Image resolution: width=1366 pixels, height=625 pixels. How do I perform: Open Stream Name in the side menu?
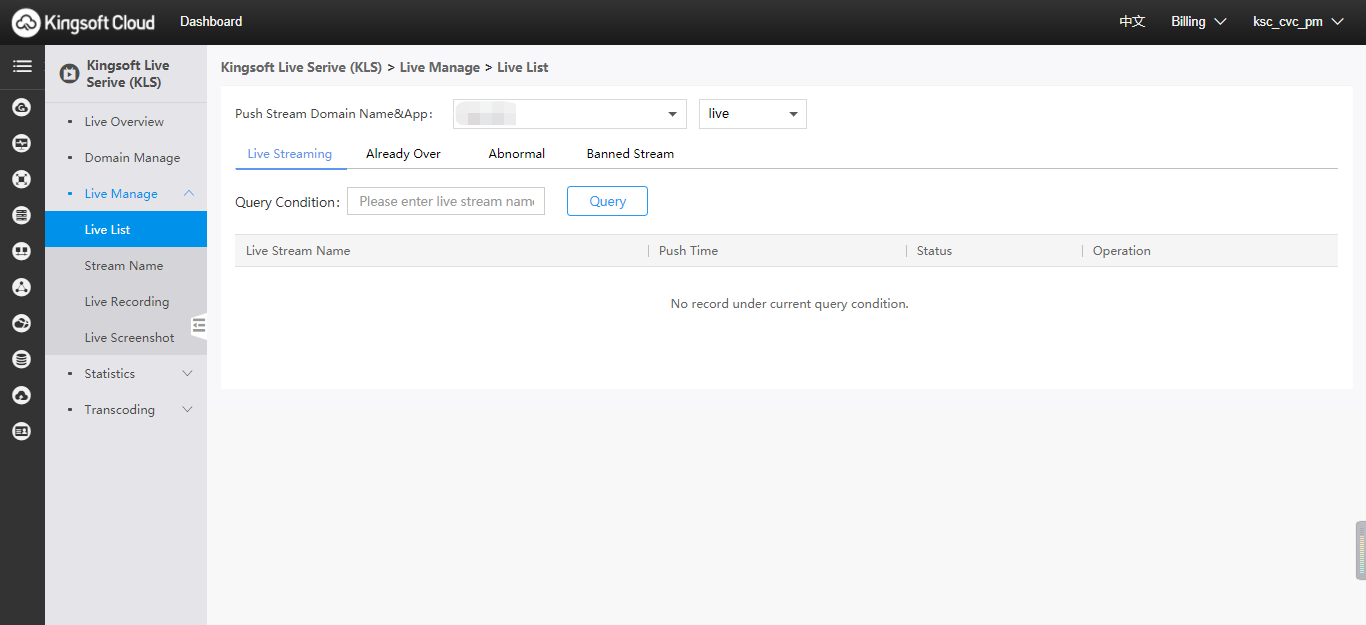tap(126, 266)
